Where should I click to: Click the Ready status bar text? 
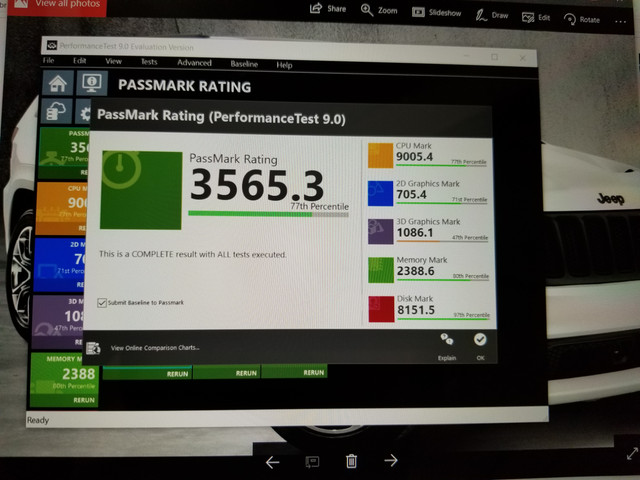coord(38,420)
